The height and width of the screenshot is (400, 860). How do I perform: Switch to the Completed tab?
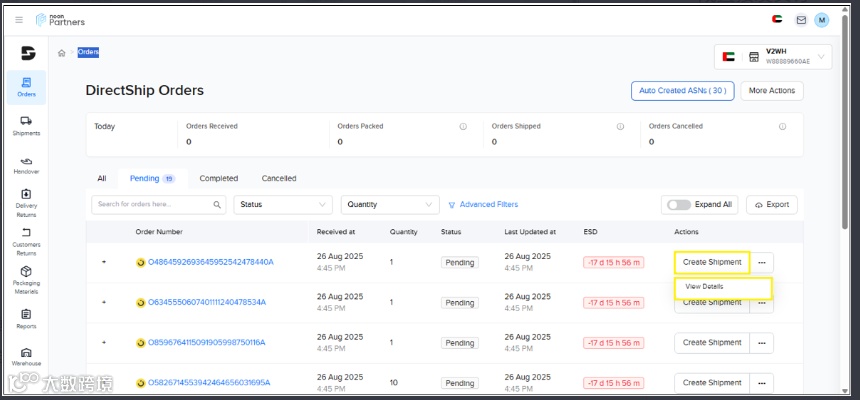click(x=218, y=178)
